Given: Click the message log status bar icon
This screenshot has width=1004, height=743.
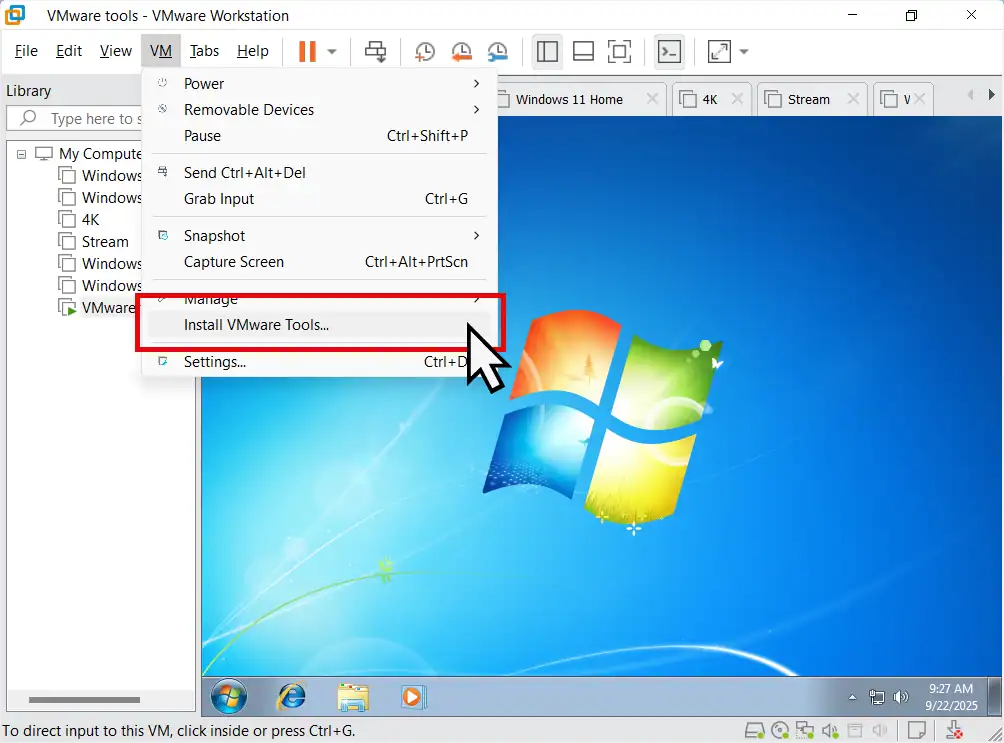Looking at the screenshot, I should (x=917, y=730).
